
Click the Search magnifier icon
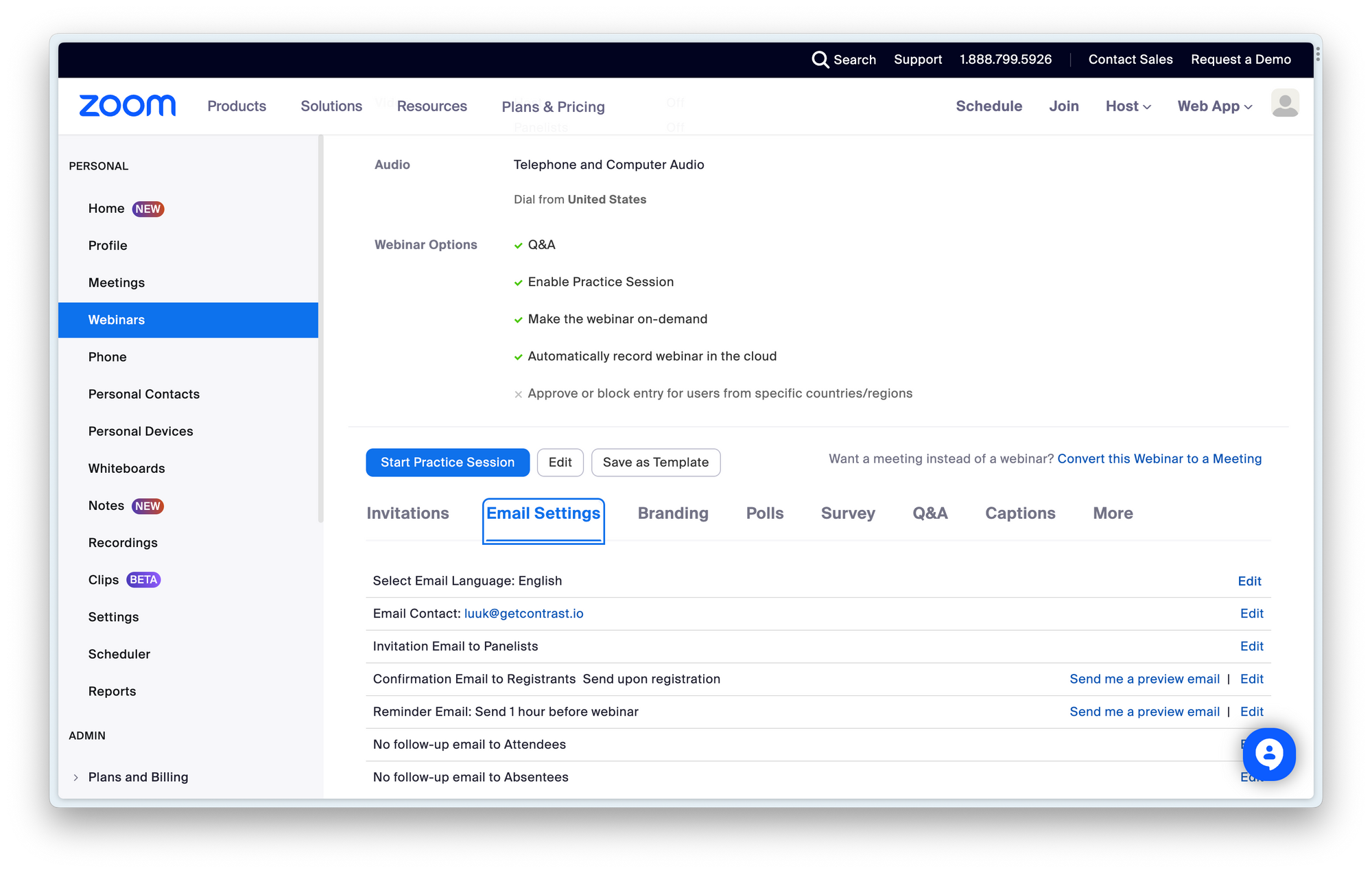pos(820,60)
